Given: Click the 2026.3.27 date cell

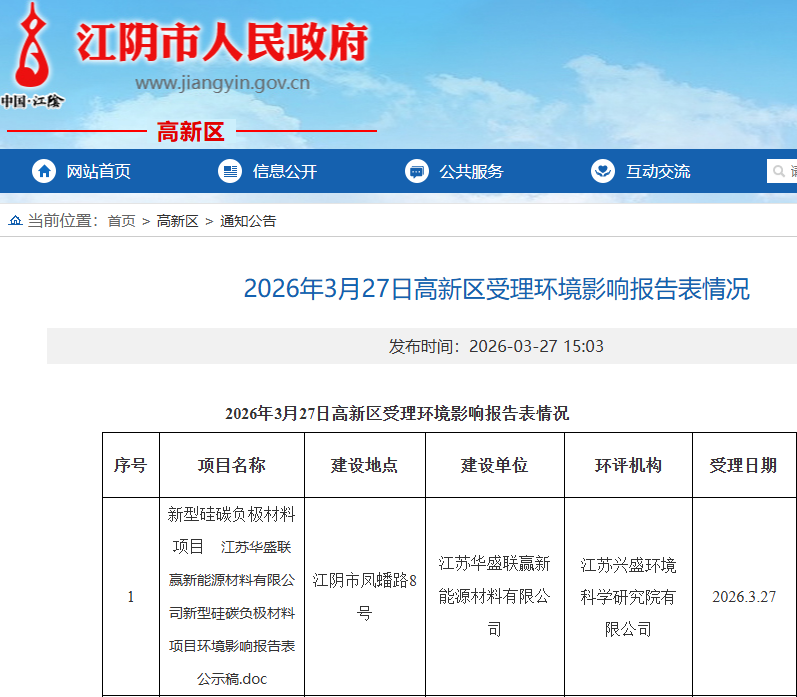Looking at the screenshot, I should pyautogui.click(x=744, y=596).
